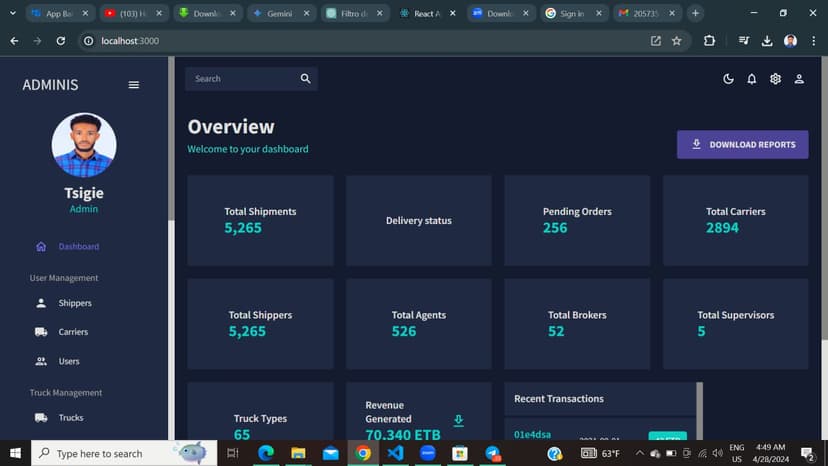
Task: Click the Trucks icon in the sidebar
Action: tap(41, 418)
